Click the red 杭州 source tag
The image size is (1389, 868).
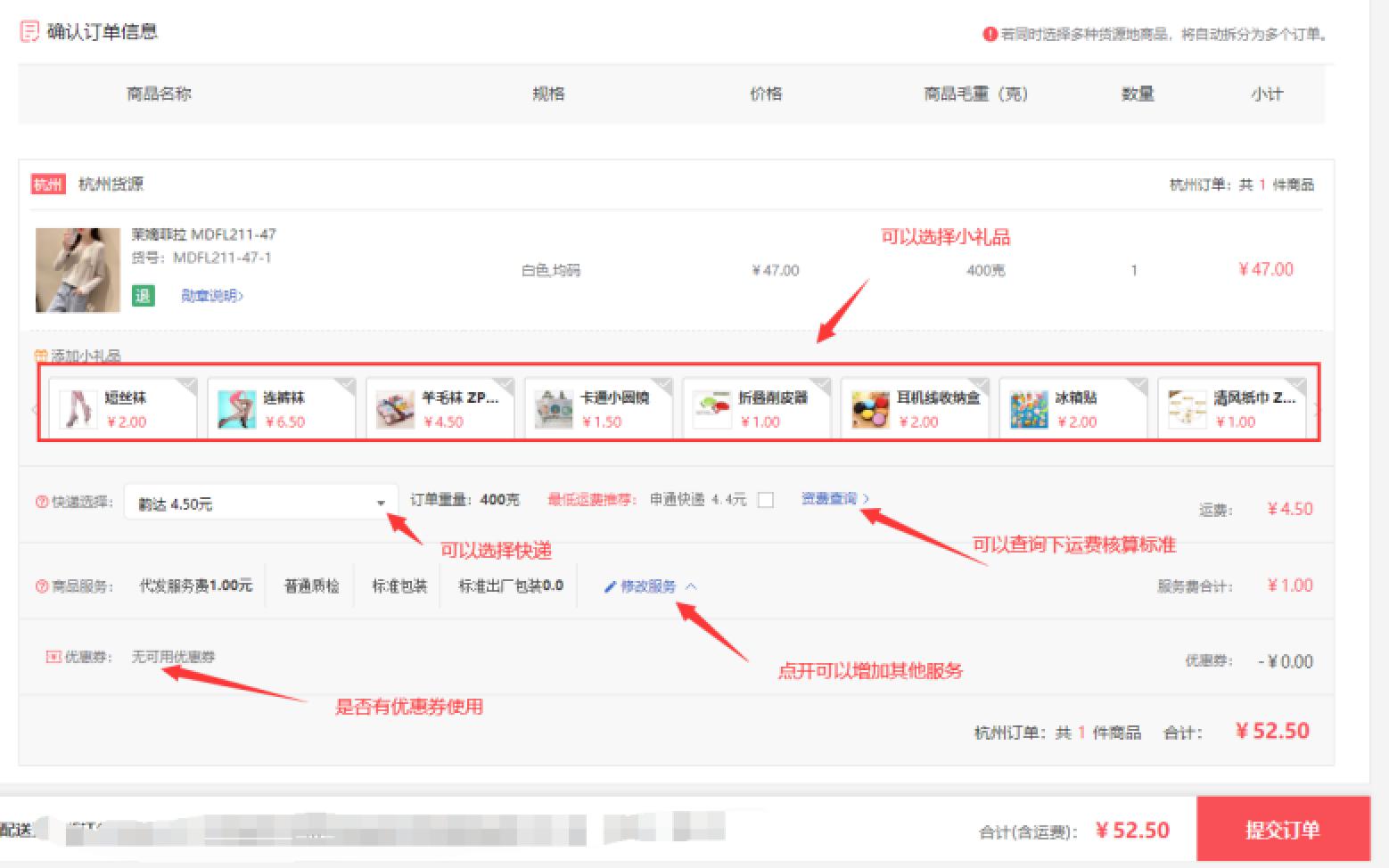[x=48, y=184]
